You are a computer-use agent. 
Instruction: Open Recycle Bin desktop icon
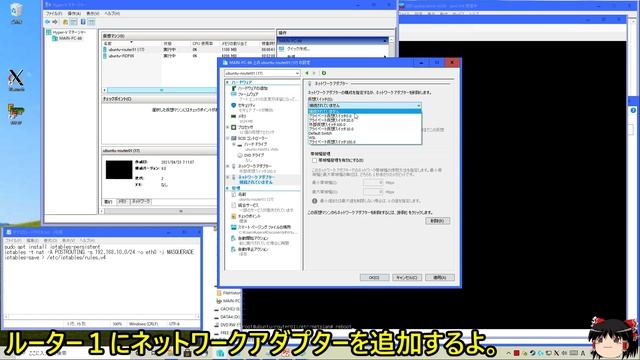pos(16,12)
